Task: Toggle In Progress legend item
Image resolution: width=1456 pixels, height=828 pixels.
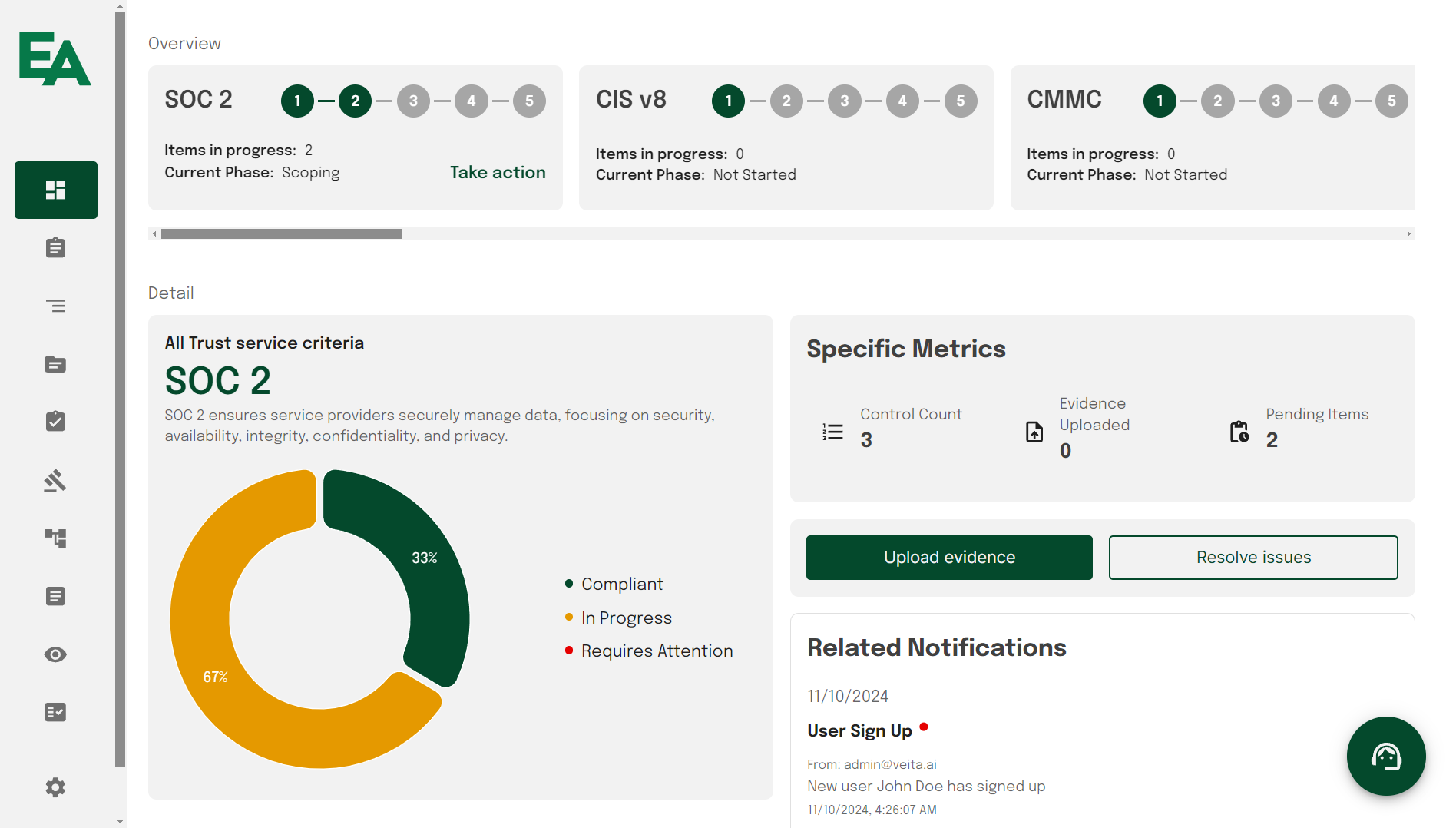Action: [x=626, y=618]
